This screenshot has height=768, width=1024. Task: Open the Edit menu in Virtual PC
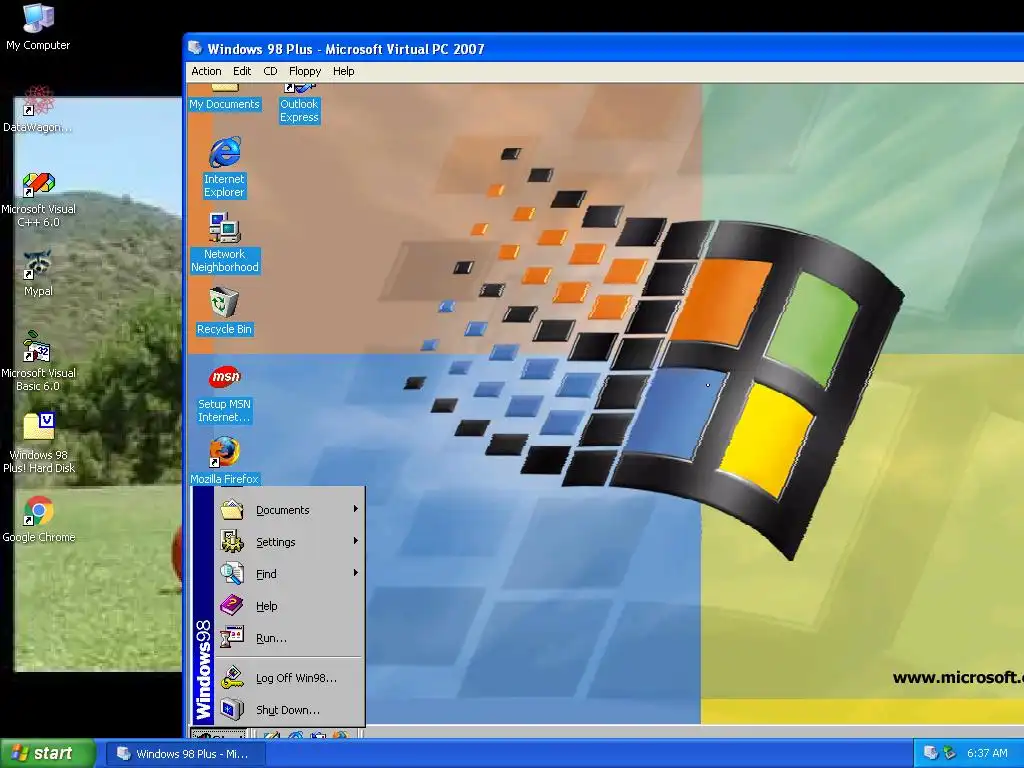click(242, 71)
